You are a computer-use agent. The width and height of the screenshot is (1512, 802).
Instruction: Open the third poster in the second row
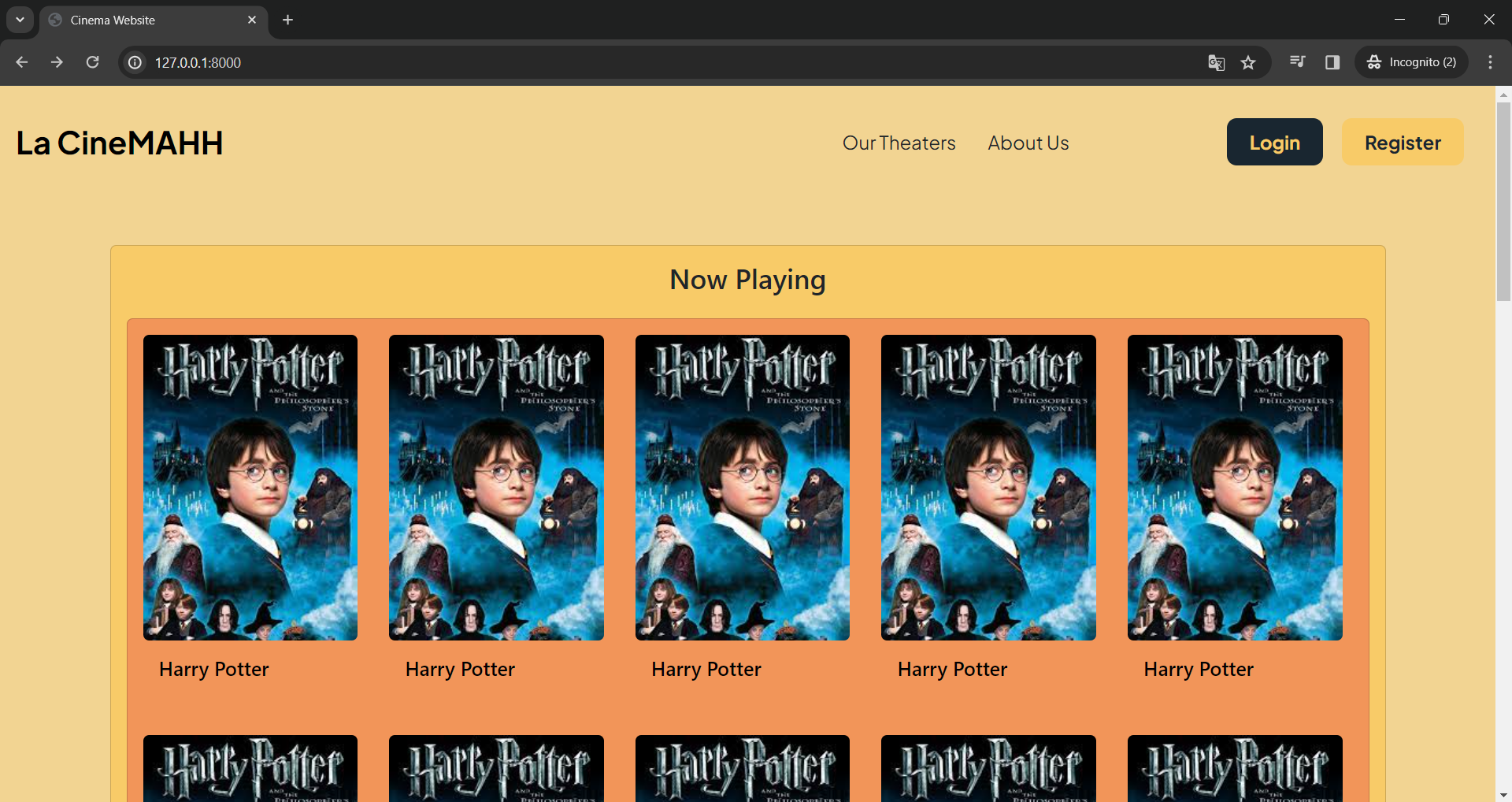click(x=743, y=768)
